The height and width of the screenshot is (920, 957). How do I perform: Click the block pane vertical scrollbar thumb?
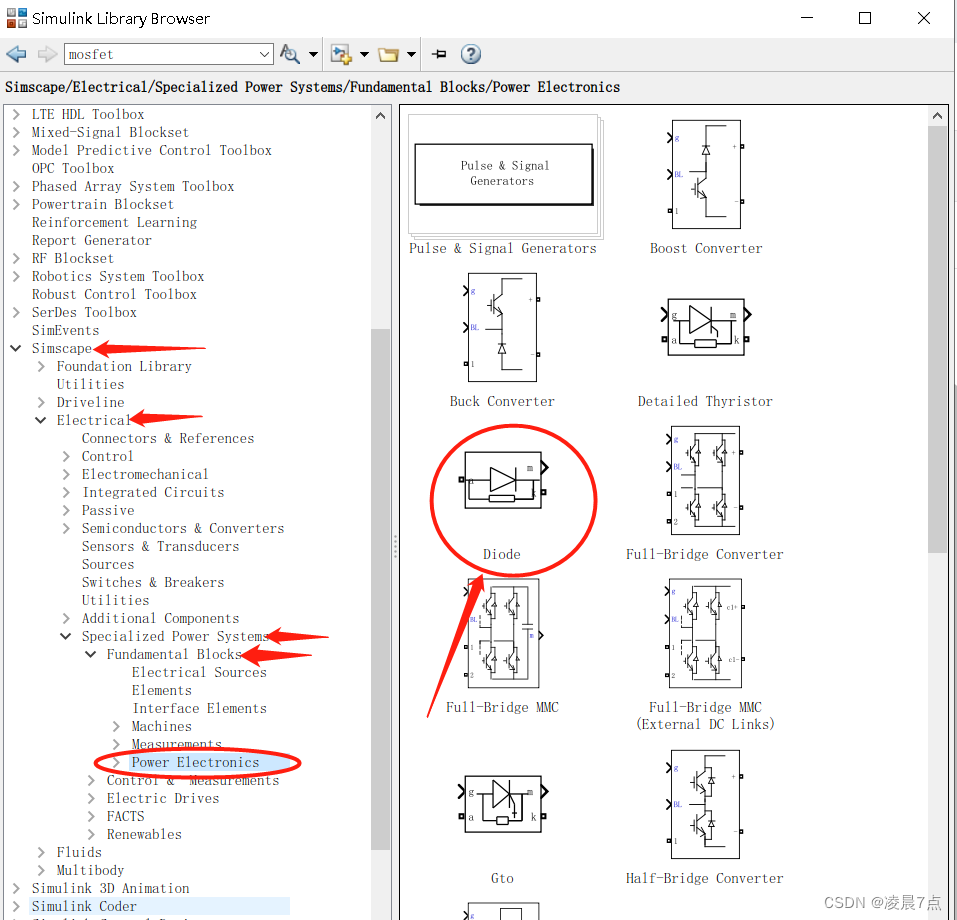937,339
